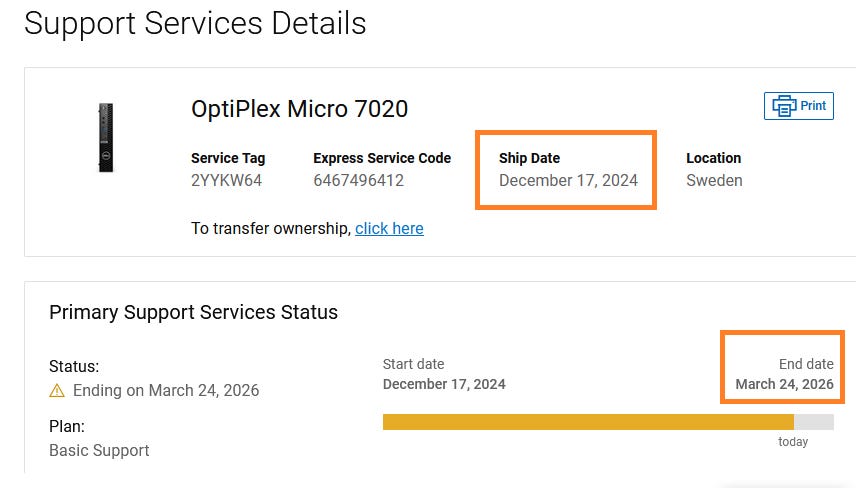The height and width of the screenshot is (488, 856).
Task: Click the Basic Support plan name
Action: (99, 451)
